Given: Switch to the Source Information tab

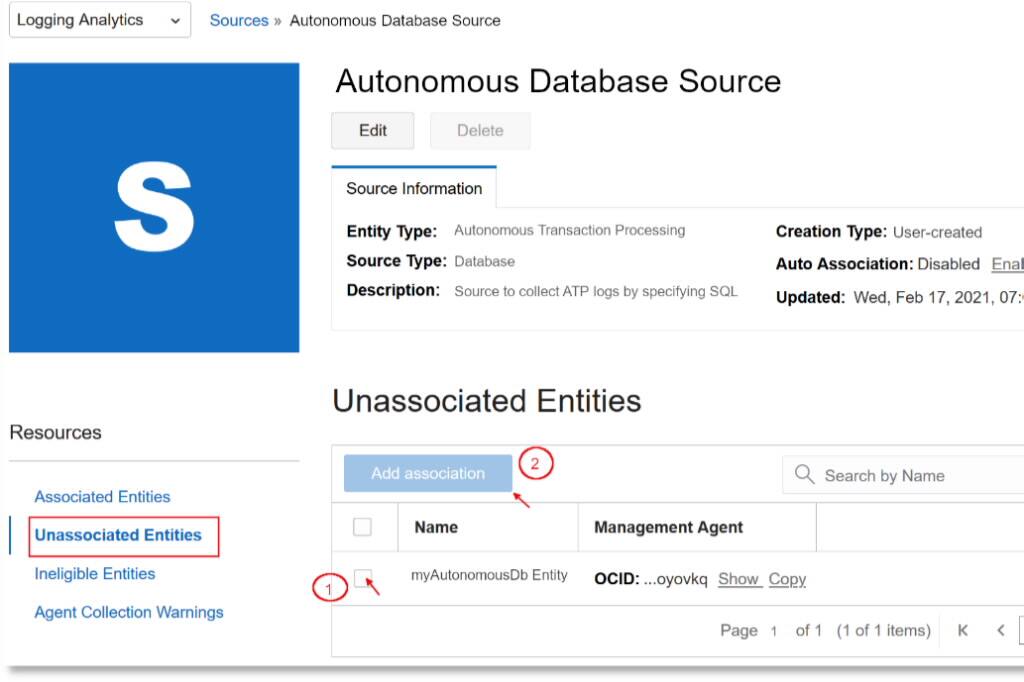Looking at the screenshot, I should (414, 188).
